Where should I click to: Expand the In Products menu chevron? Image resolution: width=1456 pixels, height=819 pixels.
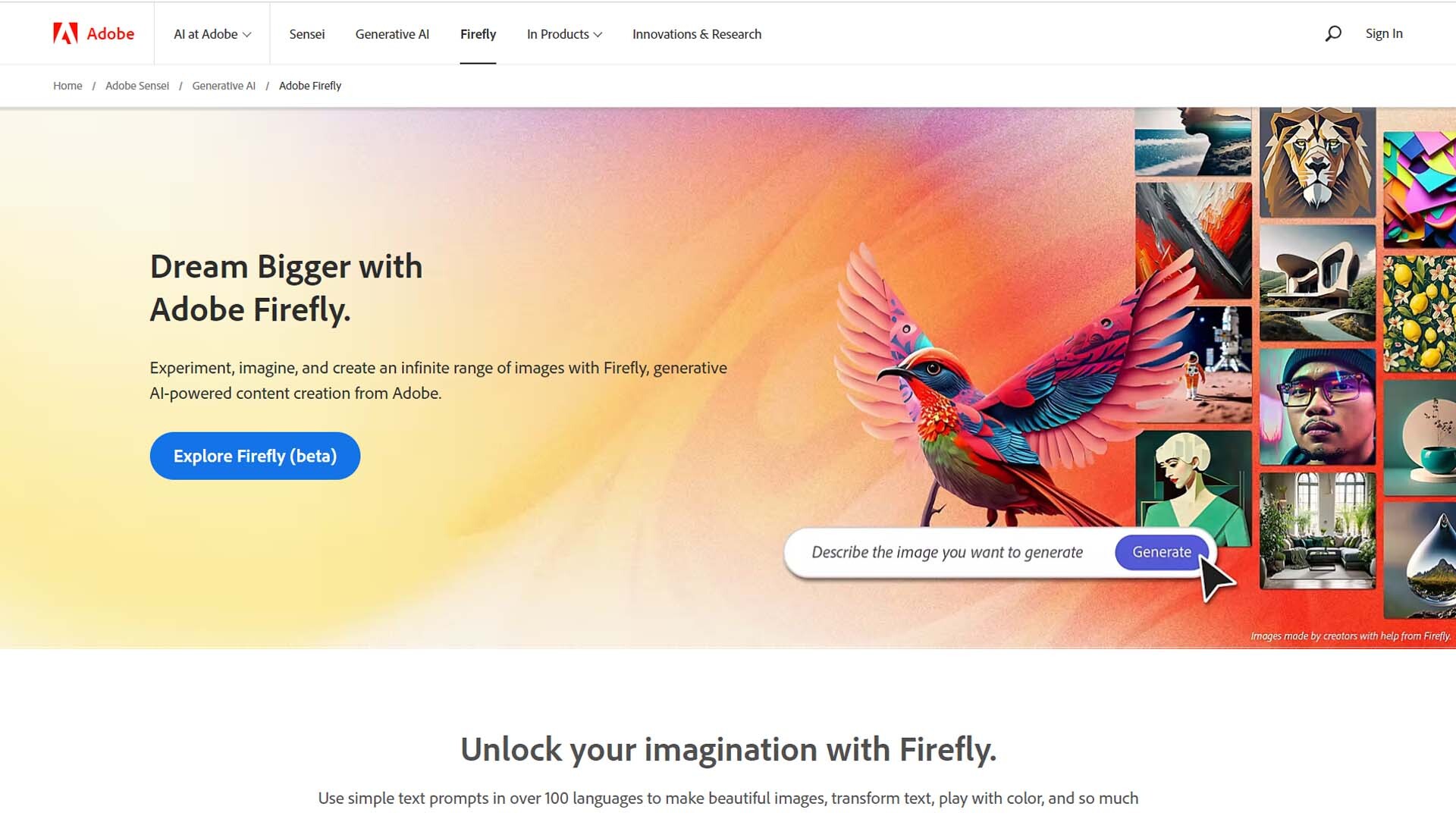(598, 35)
